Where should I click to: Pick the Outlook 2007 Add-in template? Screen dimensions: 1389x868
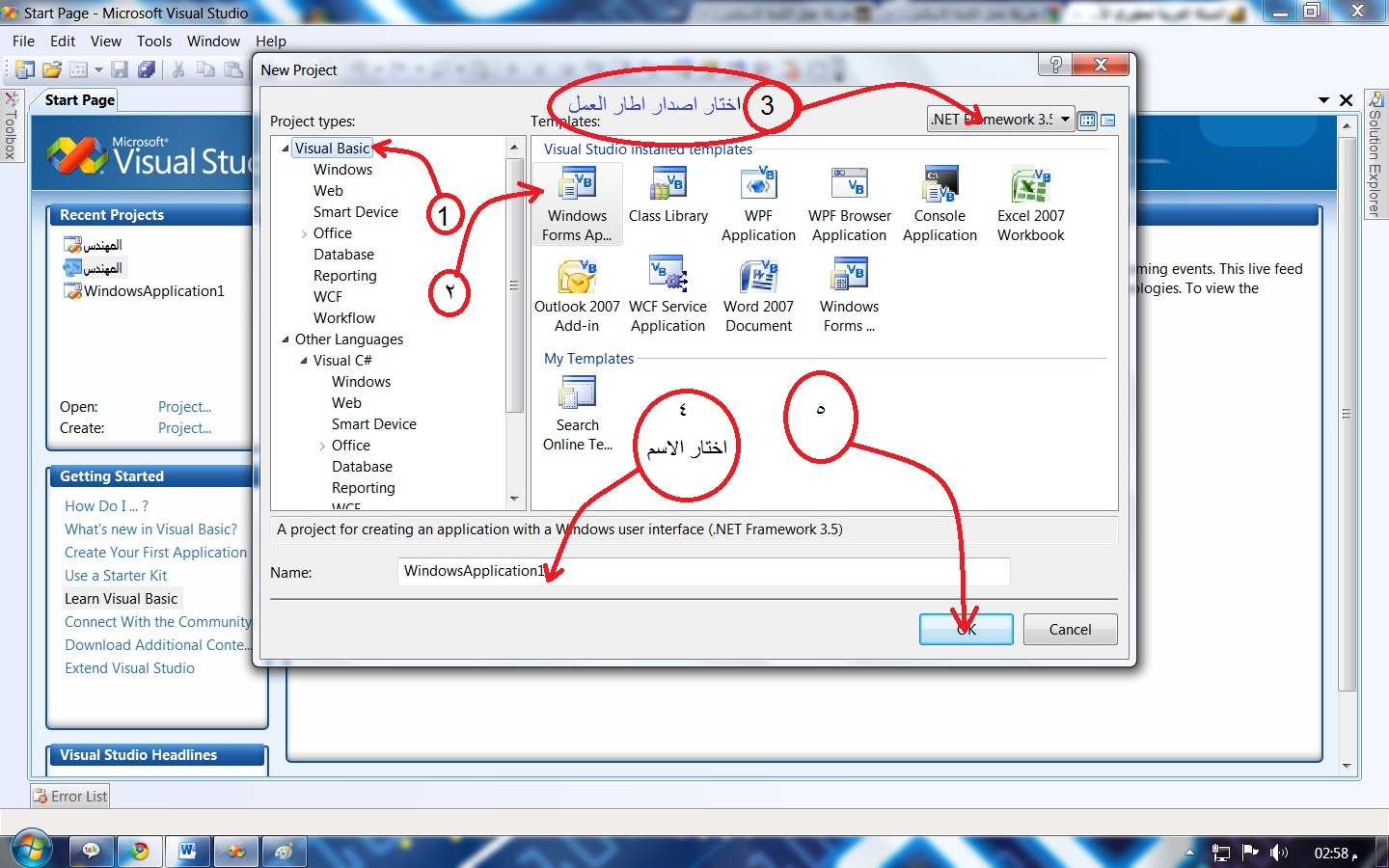[x=578, y=295]
